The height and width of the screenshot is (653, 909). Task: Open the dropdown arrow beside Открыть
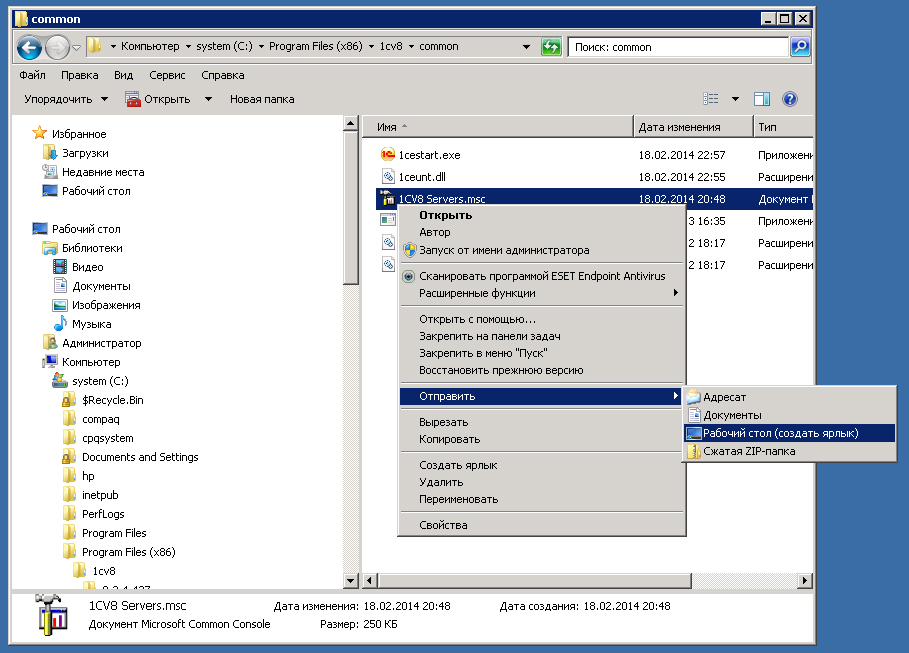point(208,99)
